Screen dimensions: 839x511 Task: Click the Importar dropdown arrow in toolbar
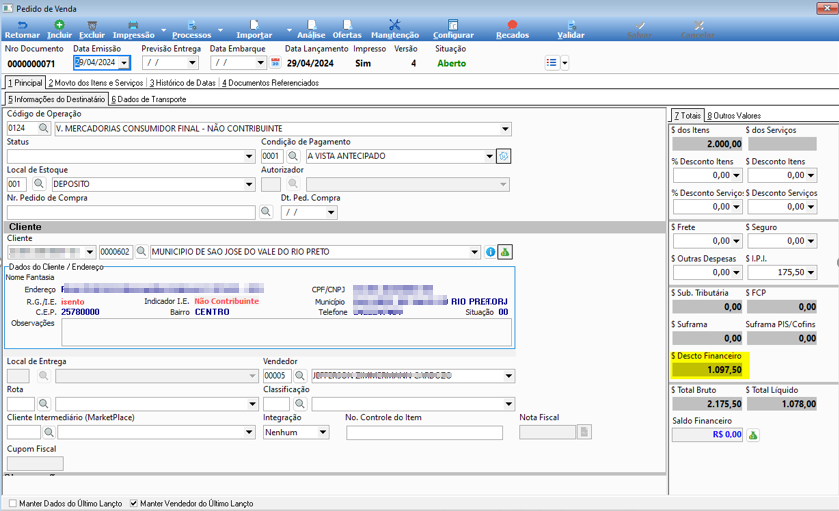[289, 30]
